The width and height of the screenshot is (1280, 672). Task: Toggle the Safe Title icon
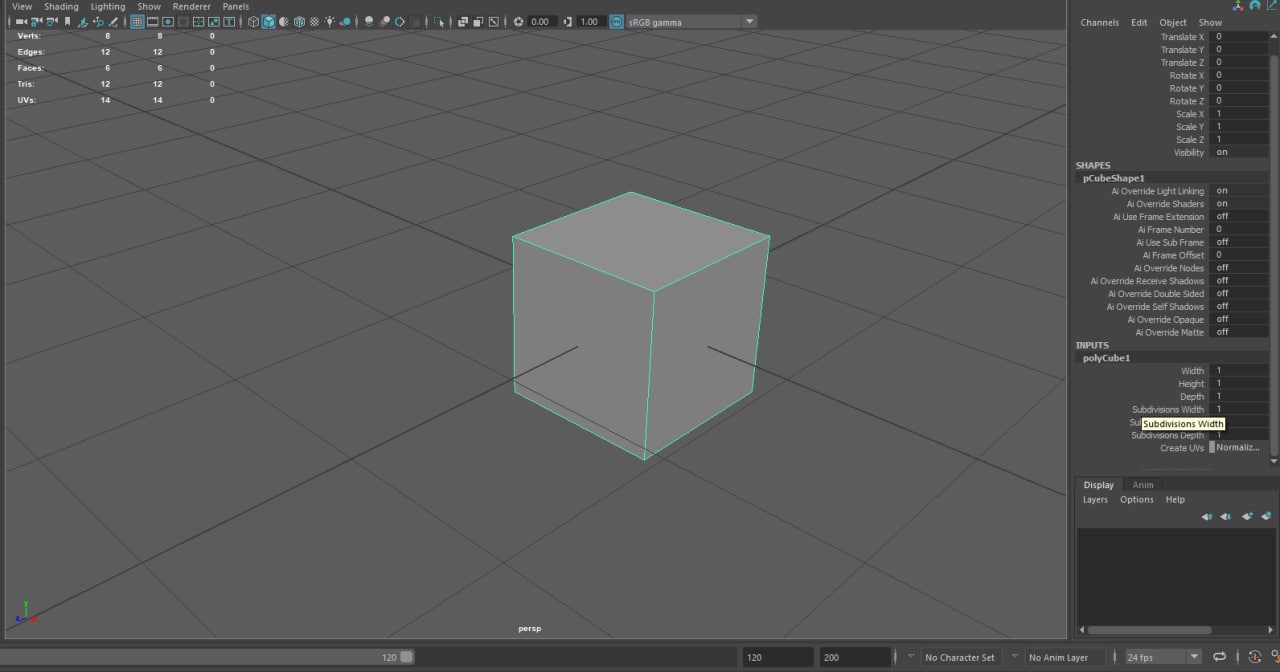[229, 21]
